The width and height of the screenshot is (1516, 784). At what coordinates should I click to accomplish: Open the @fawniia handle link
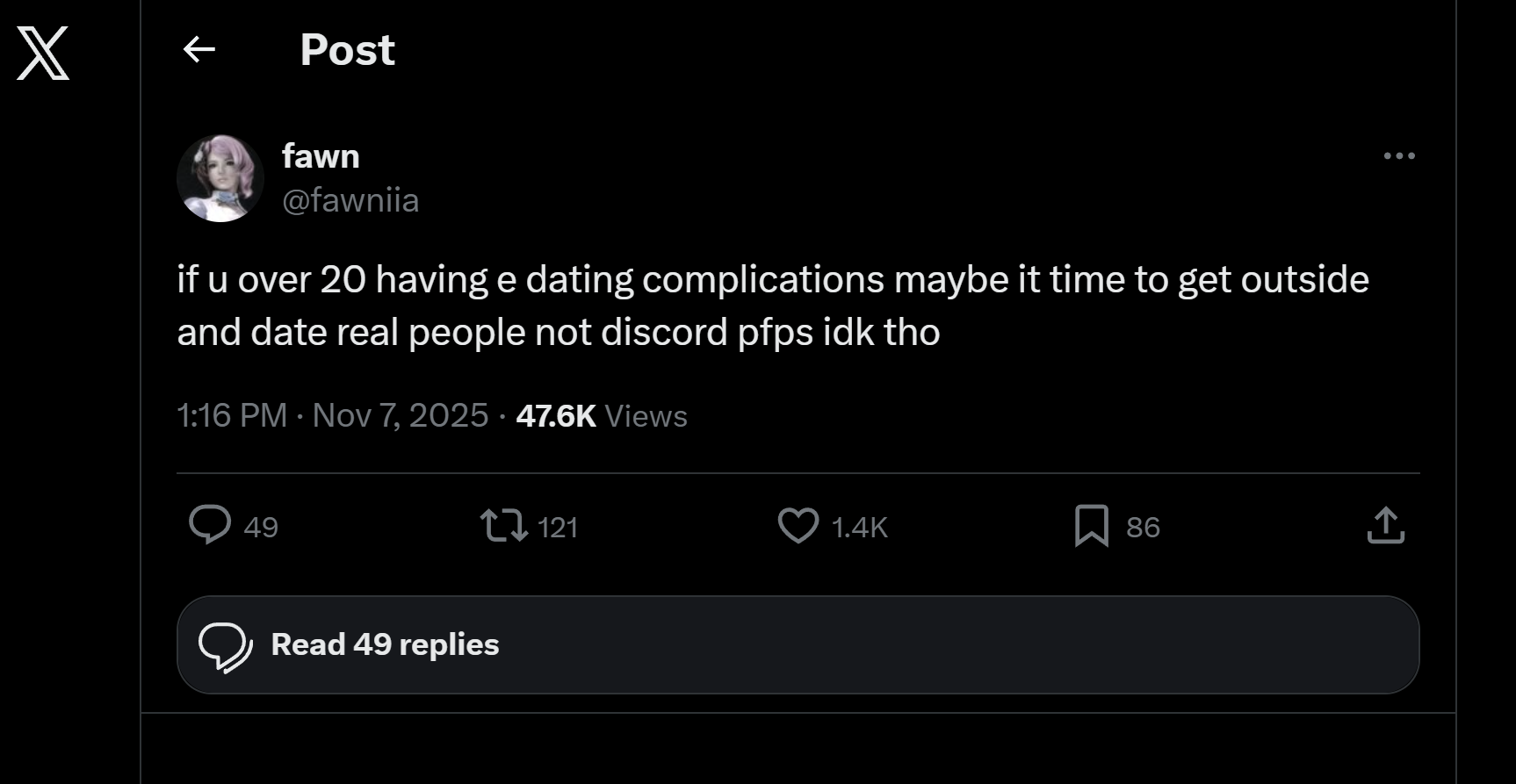click(x=350, y=200)
